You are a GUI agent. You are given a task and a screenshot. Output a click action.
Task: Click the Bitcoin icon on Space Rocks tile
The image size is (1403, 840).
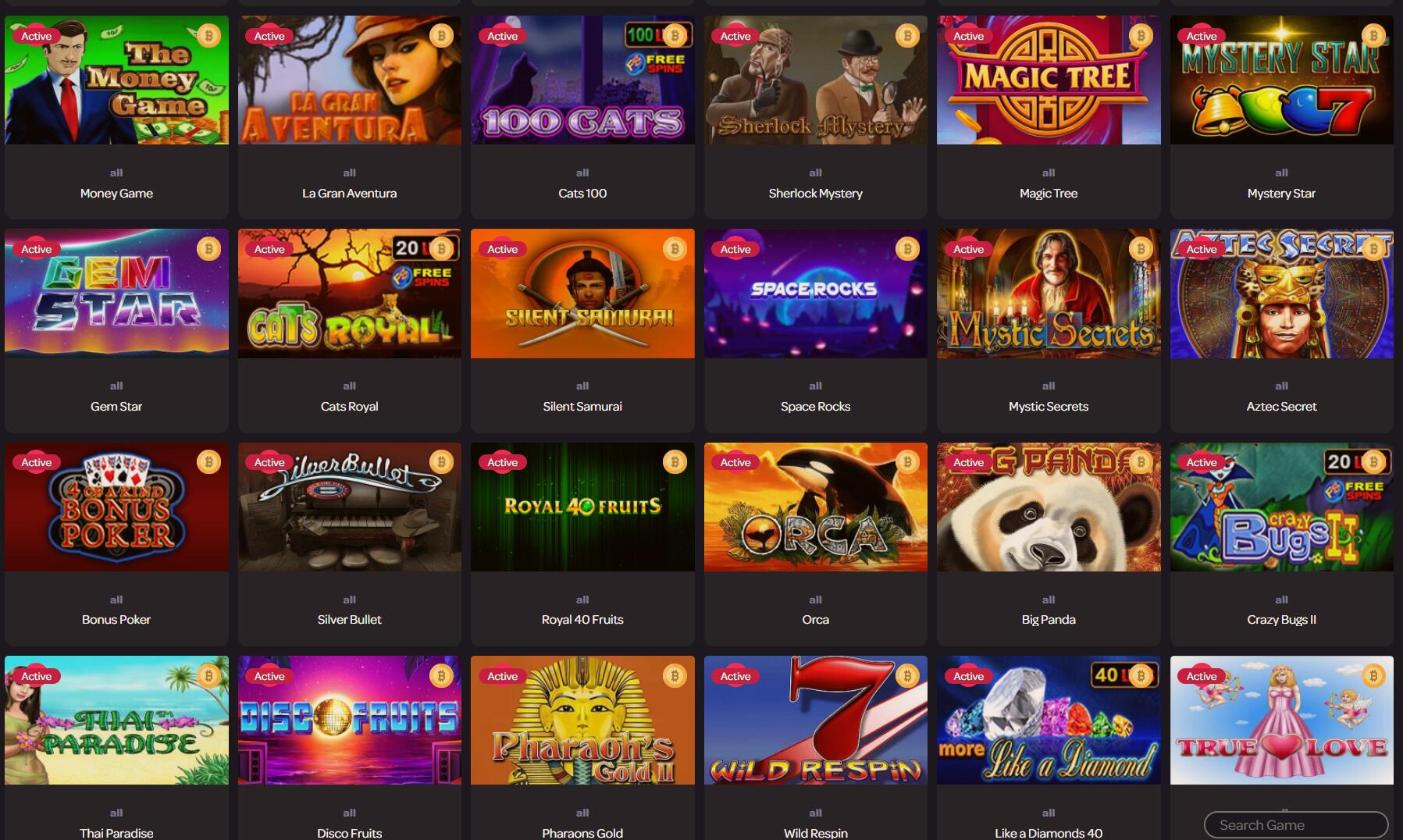tap(907, 249)
